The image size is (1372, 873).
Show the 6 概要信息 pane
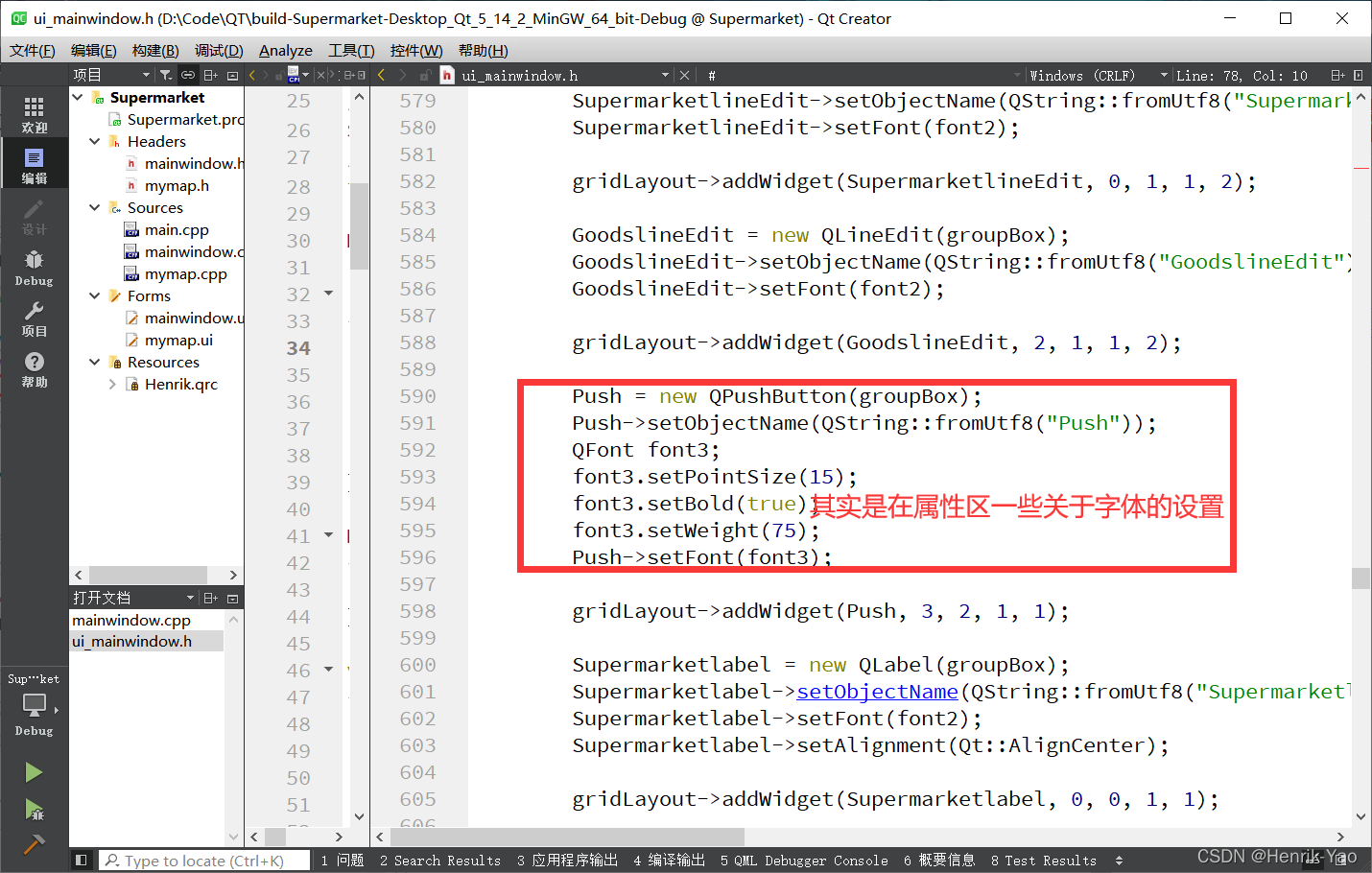click(x=939, y=861)
